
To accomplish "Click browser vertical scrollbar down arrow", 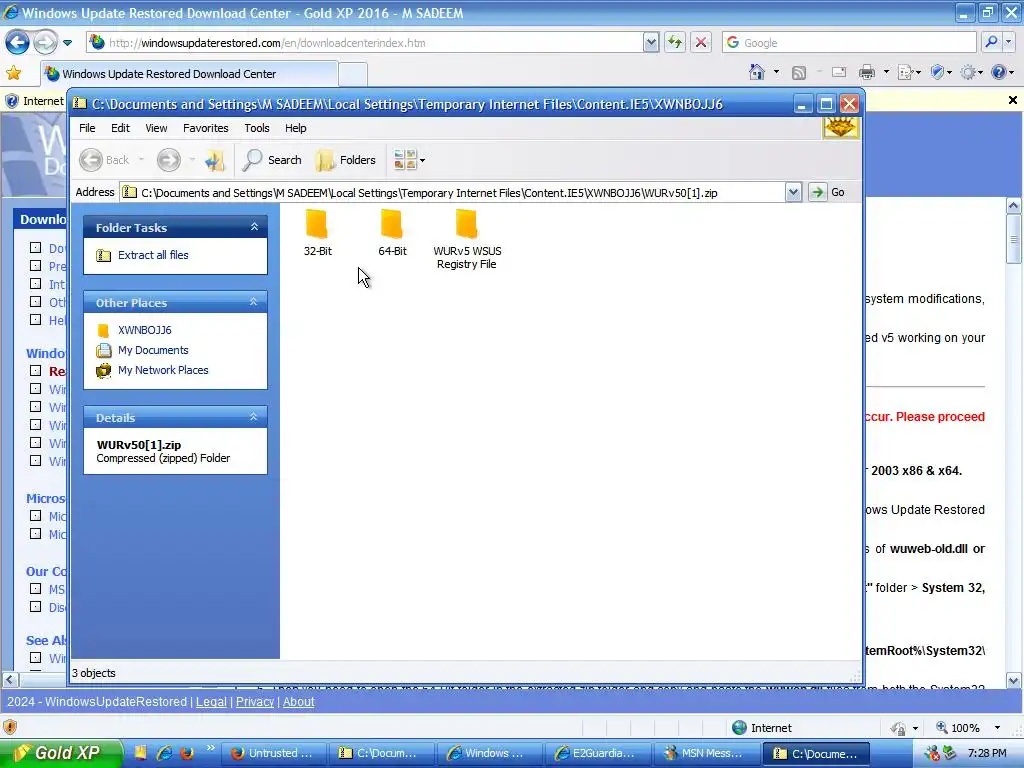I will pos(1014,680).
